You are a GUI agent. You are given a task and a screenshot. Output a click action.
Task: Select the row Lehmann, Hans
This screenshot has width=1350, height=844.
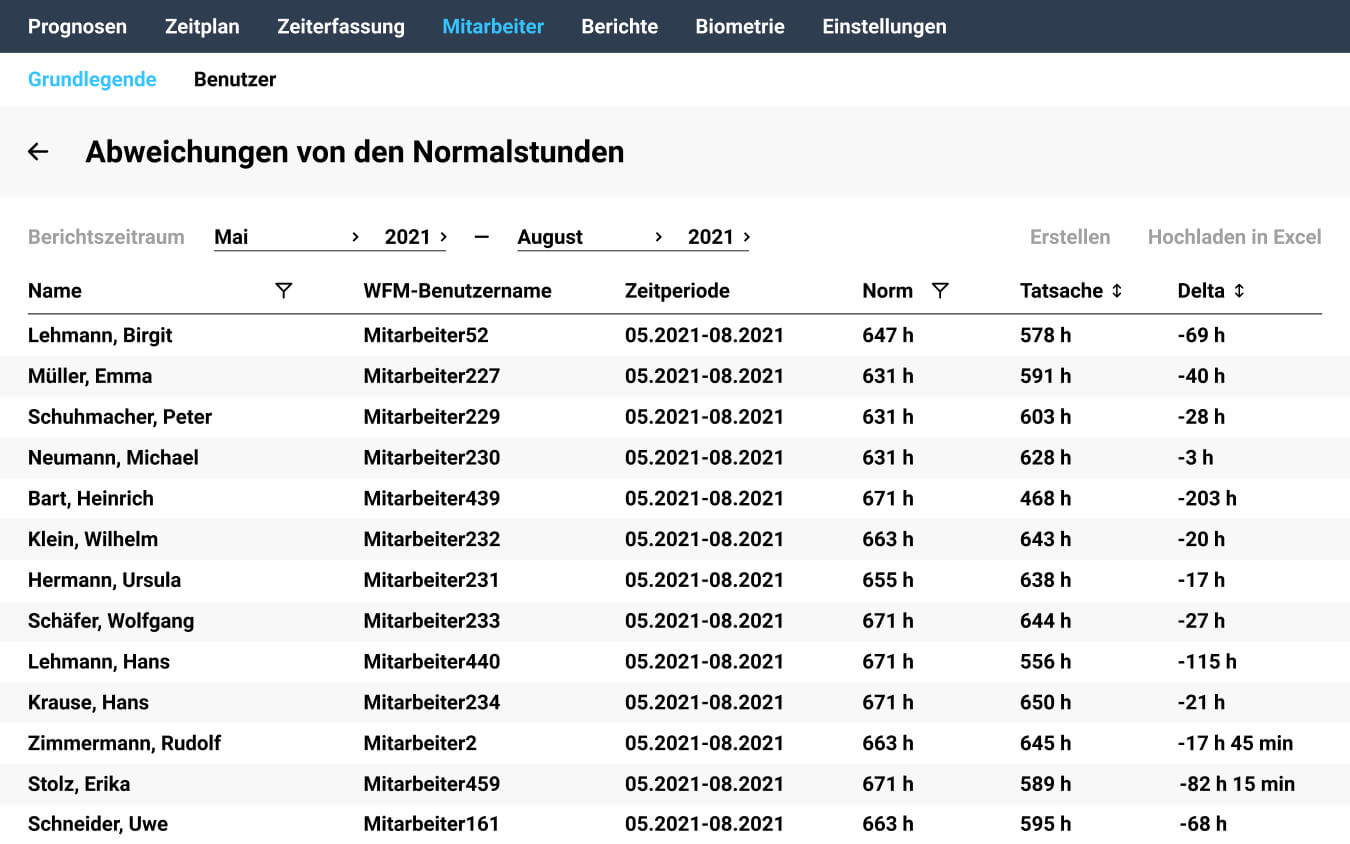[675, 662]
